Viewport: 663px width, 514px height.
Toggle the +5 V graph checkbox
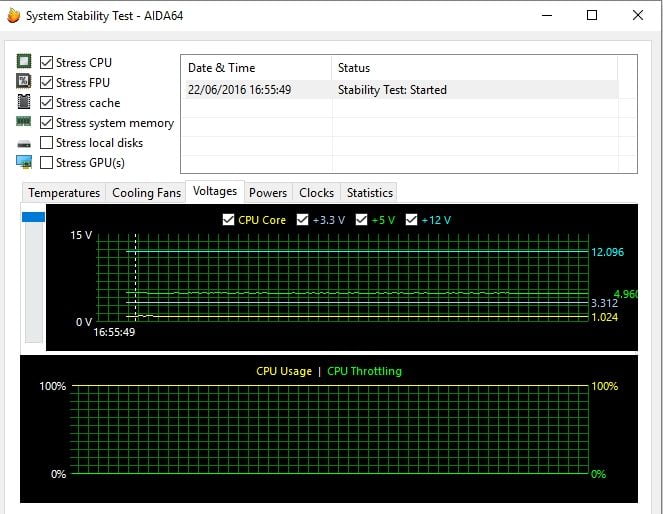coord(361,220)
